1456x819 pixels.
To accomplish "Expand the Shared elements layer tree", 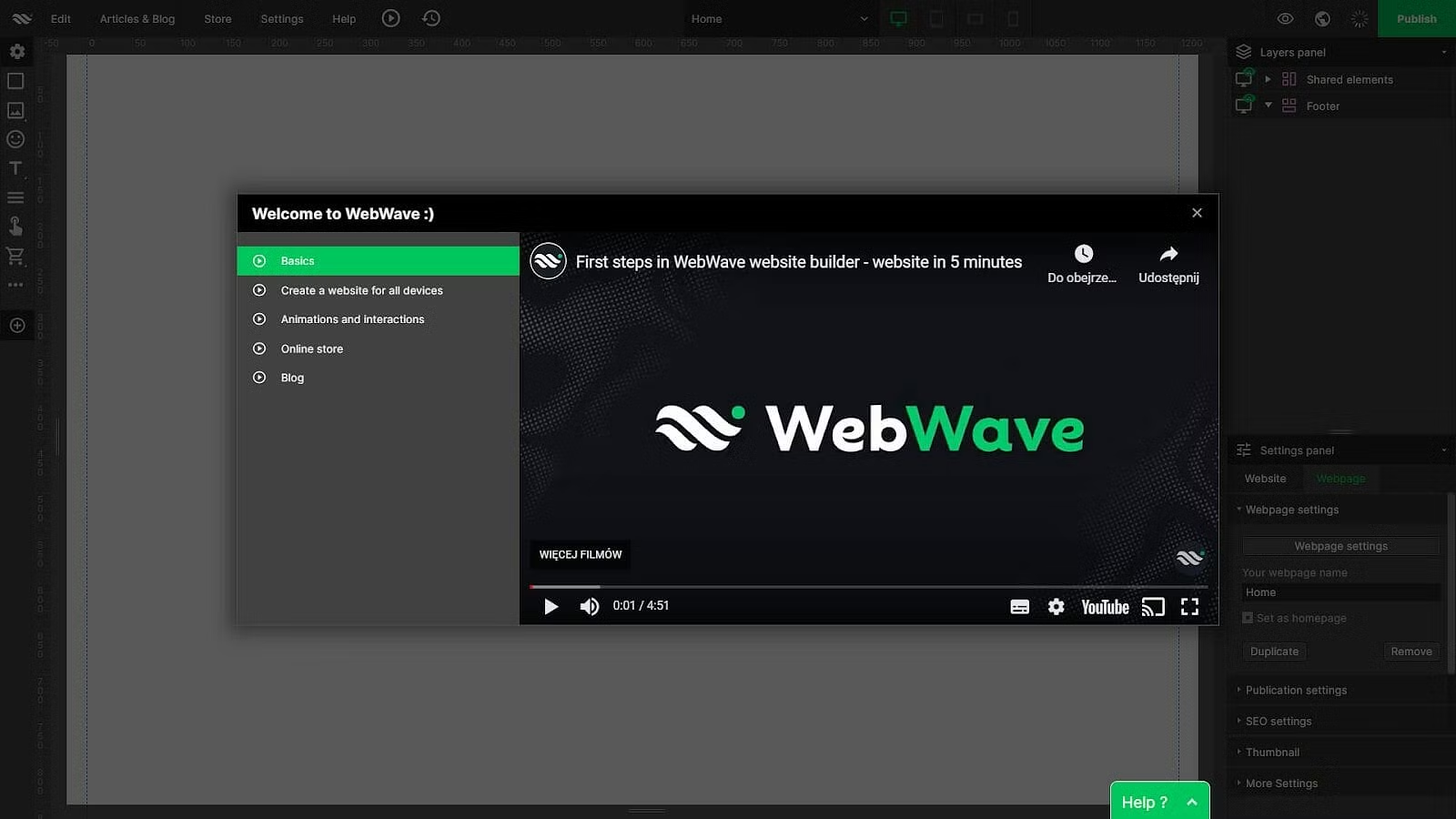I will point(1268,79).
